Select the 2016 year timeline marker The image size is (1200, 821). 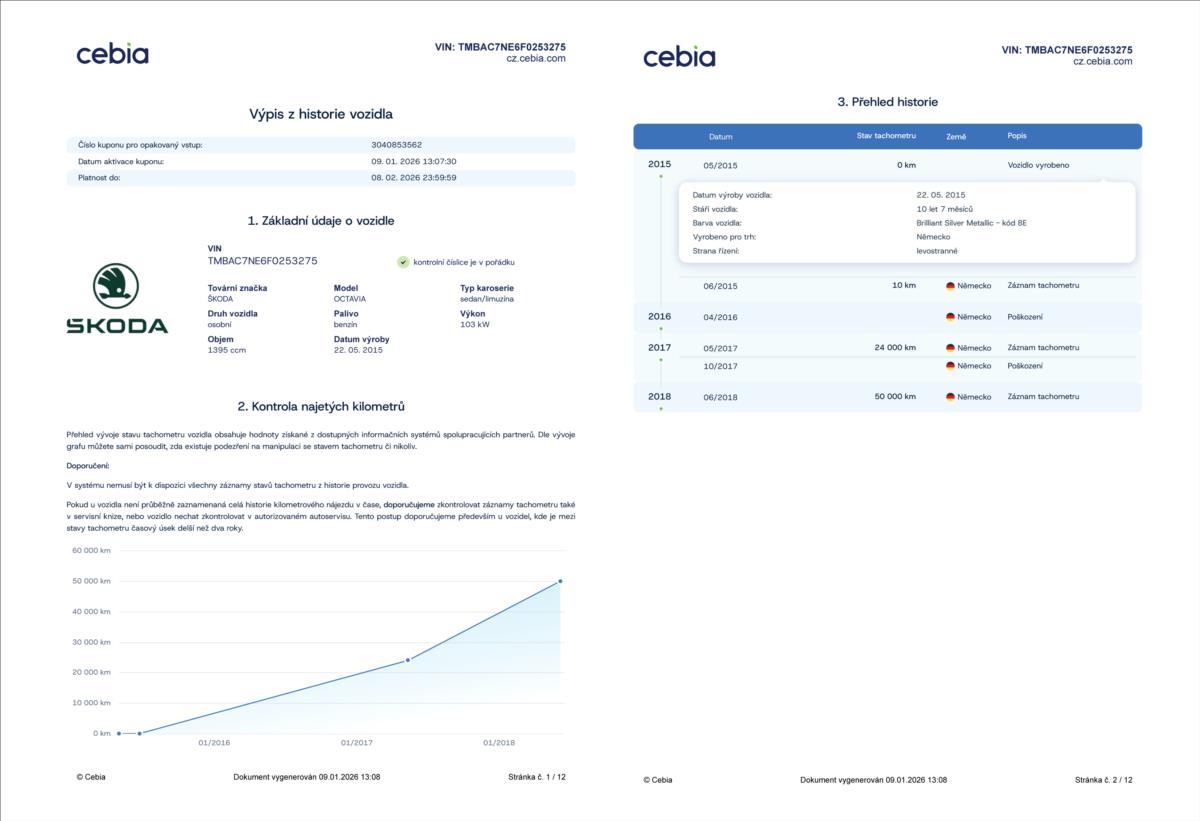[659, 316]
